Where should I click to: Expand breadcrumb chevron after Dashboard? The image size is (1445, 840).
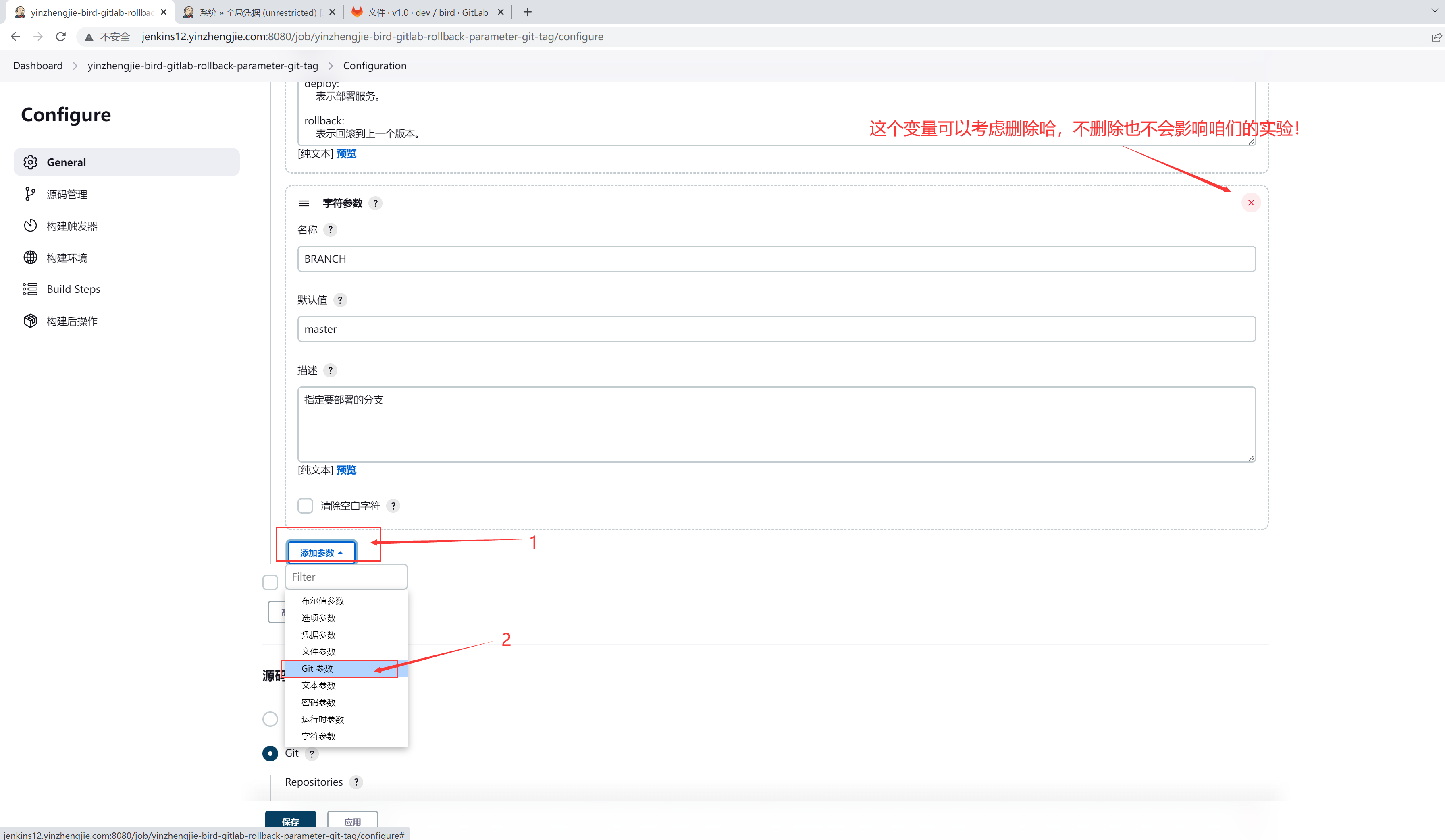75,66
